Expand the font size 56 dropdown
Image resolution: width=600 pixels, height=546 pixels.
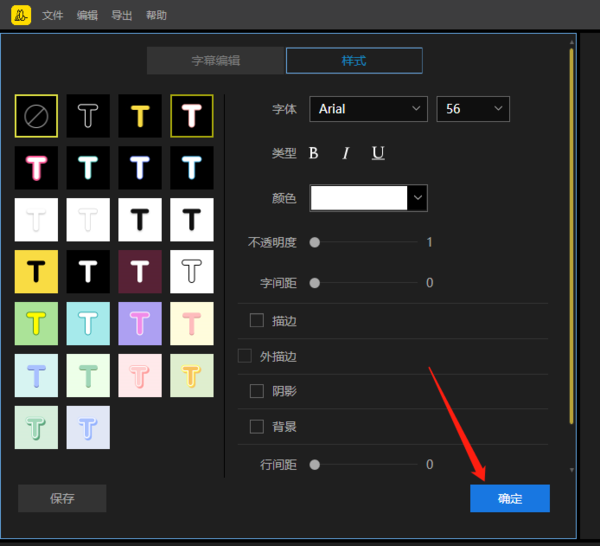pyautogui.click(x=473, y=109)
